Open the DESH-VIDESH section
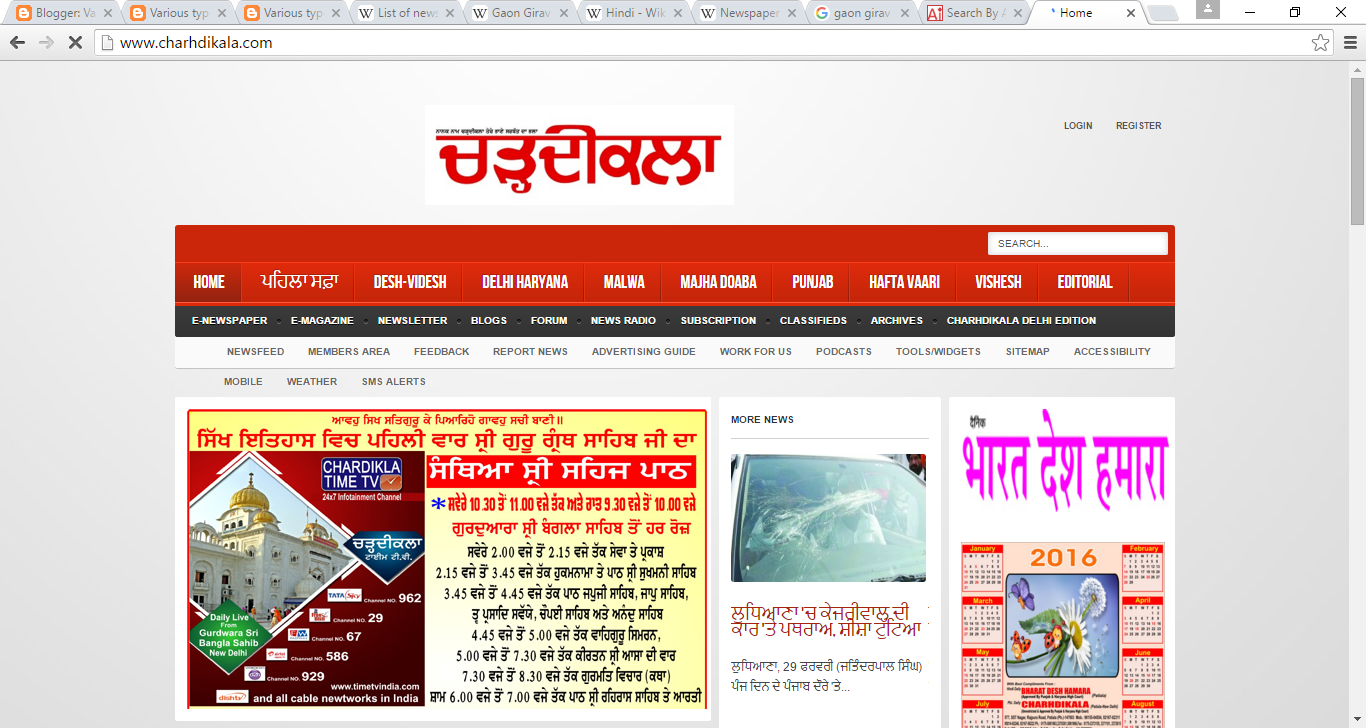Screen dimensions: 1366x728 pos(410,282)
